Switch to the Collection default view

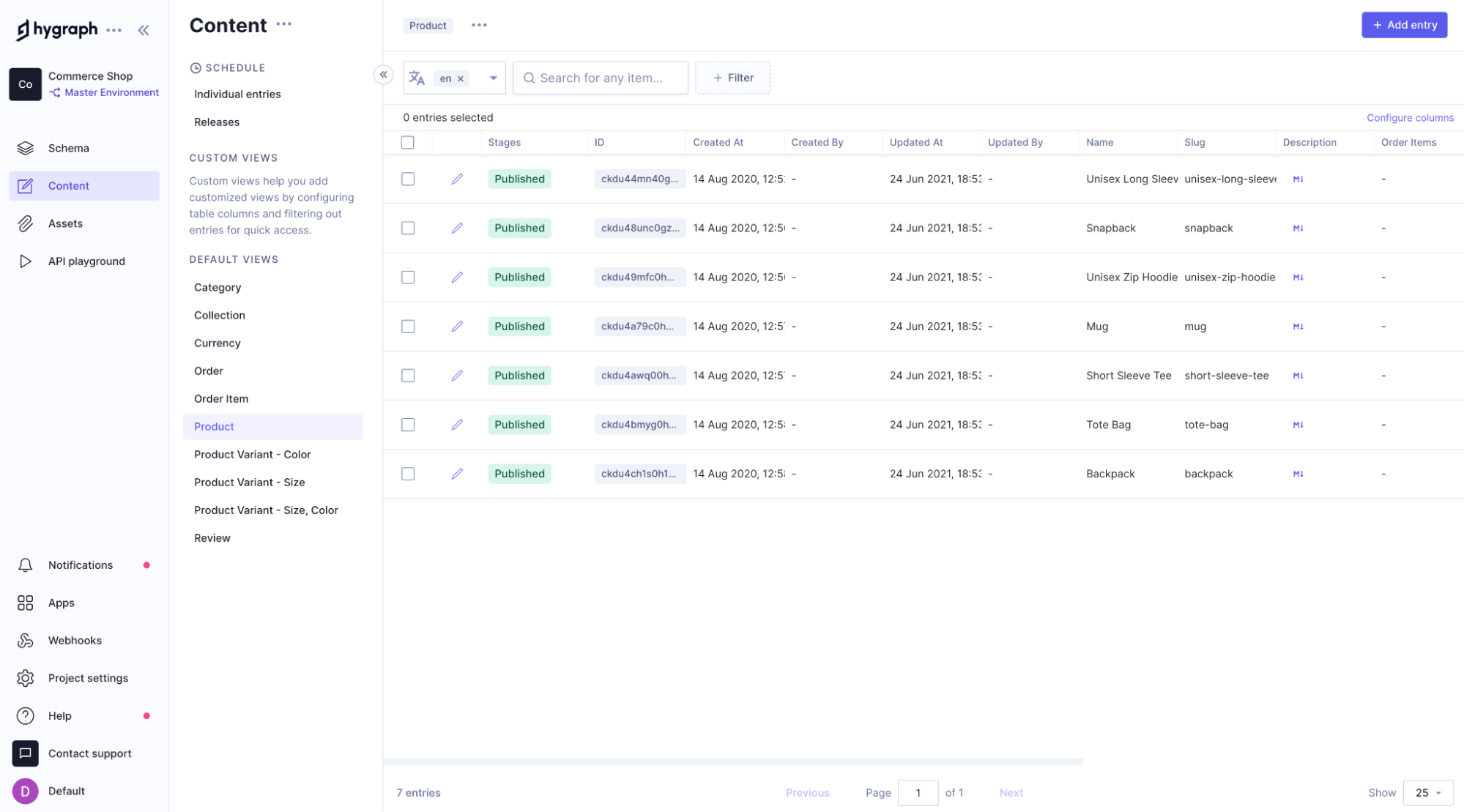219,315
